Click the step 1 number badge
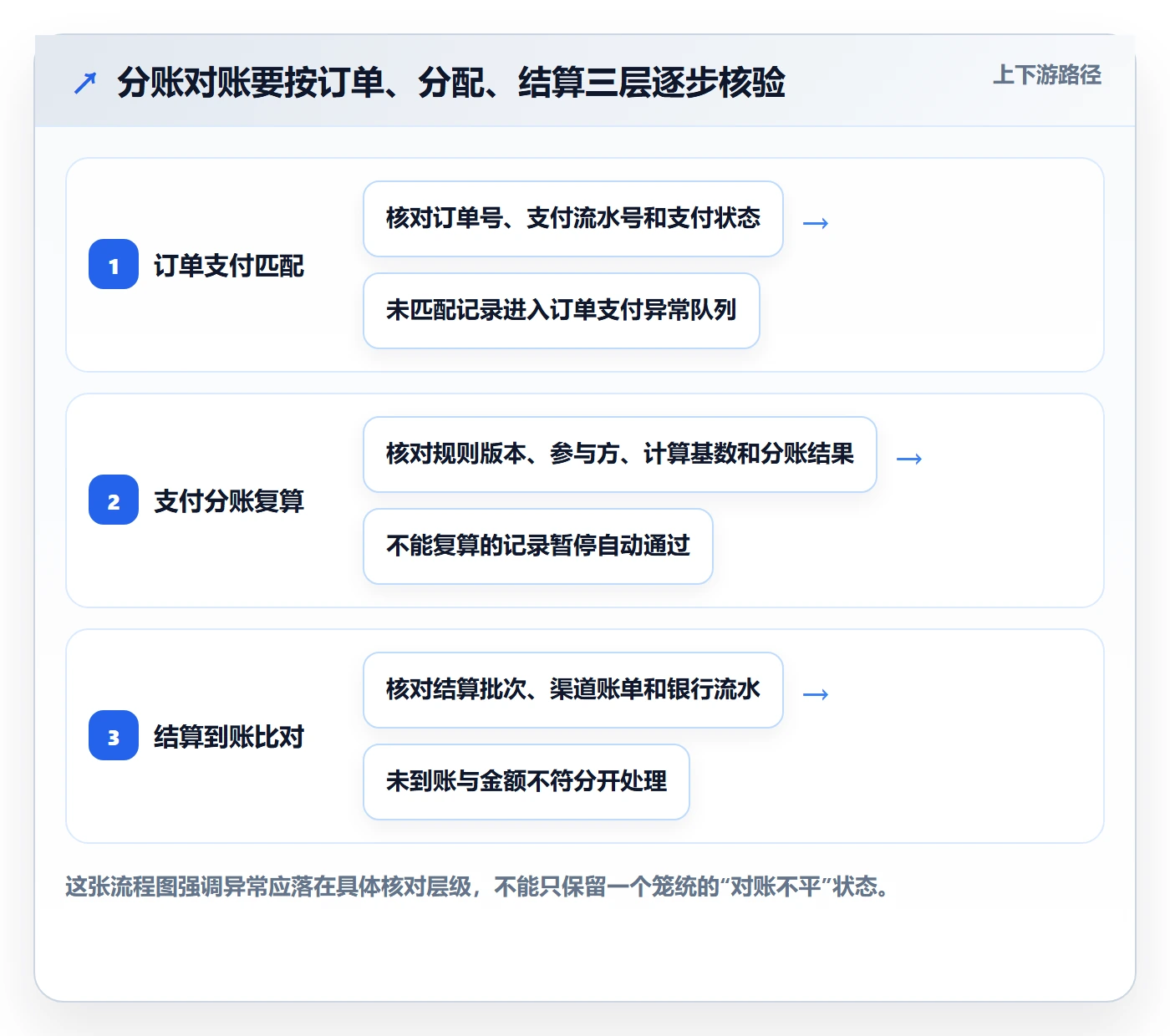 click(x=114, y=264)
